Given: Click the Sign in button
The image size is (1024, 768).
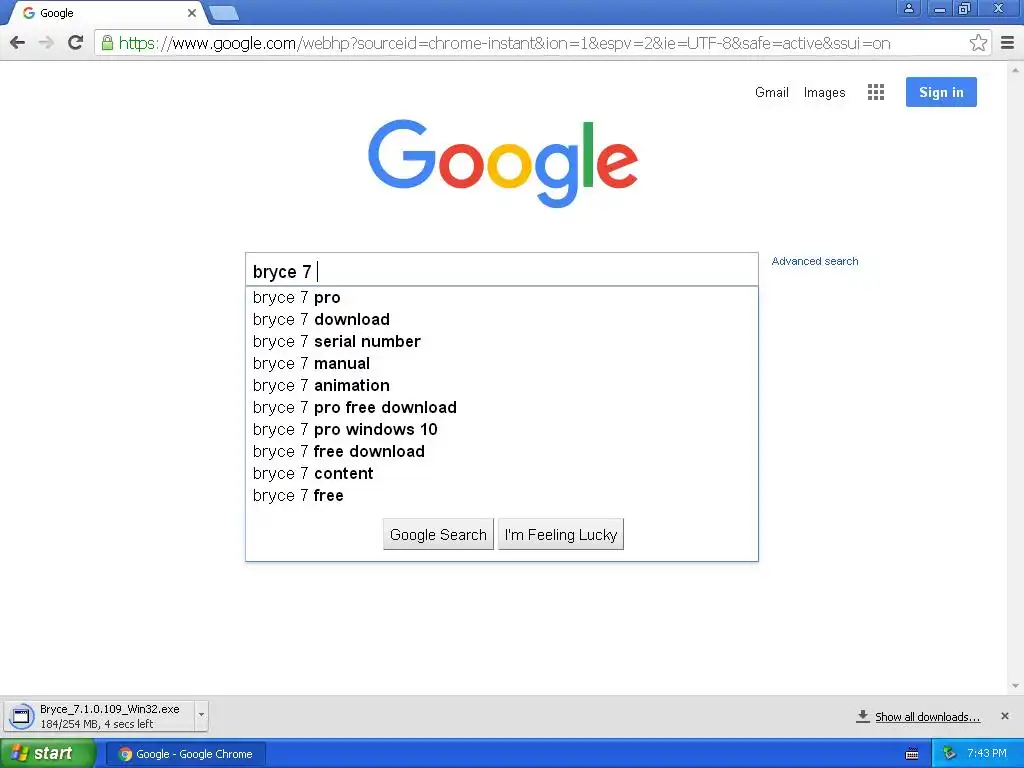Looking at the screenshot, I should coord(941,92).
